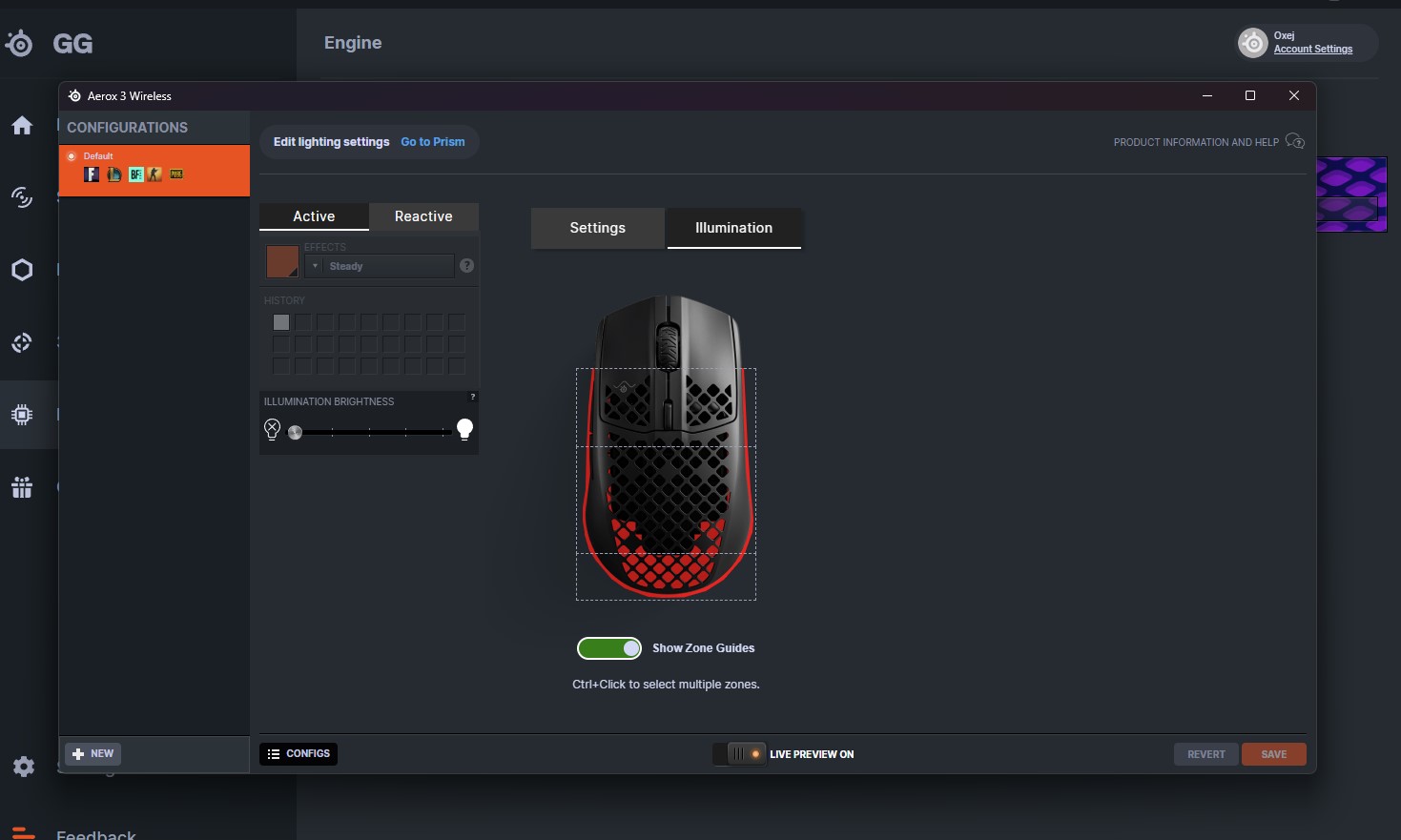This screenshot has height=840, width=1401.
Task: Open Account Settings link
Action: click(1313, 49)
